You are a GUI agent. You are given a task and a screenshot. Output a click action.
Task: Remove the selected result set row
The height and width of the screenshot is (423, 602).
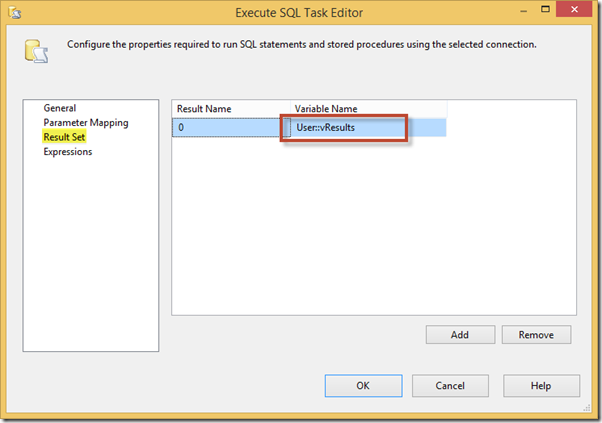(536, 335)
